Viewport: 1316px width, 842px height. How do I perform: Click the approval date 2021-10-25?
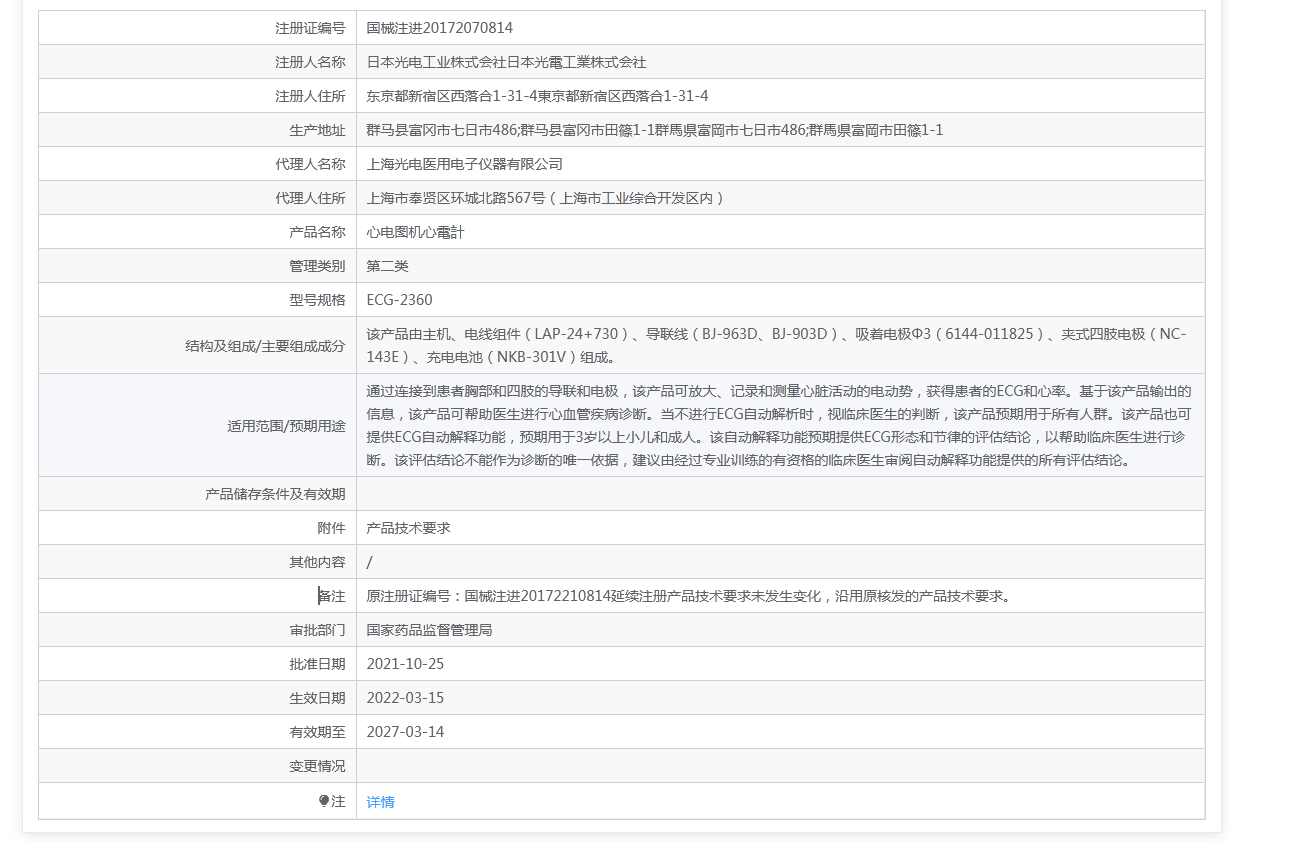[405, 664]
